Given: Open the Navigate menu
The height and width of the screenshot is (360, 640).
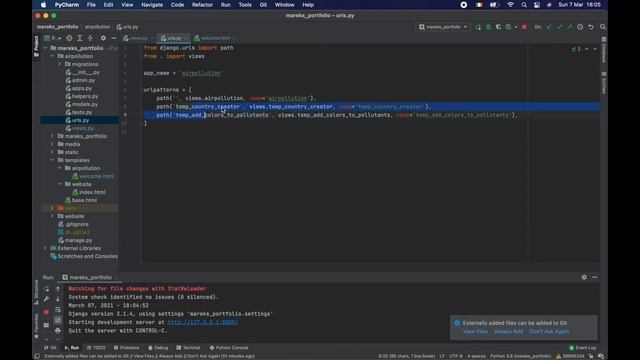Looking at the screenshot, I should point(152,5).
